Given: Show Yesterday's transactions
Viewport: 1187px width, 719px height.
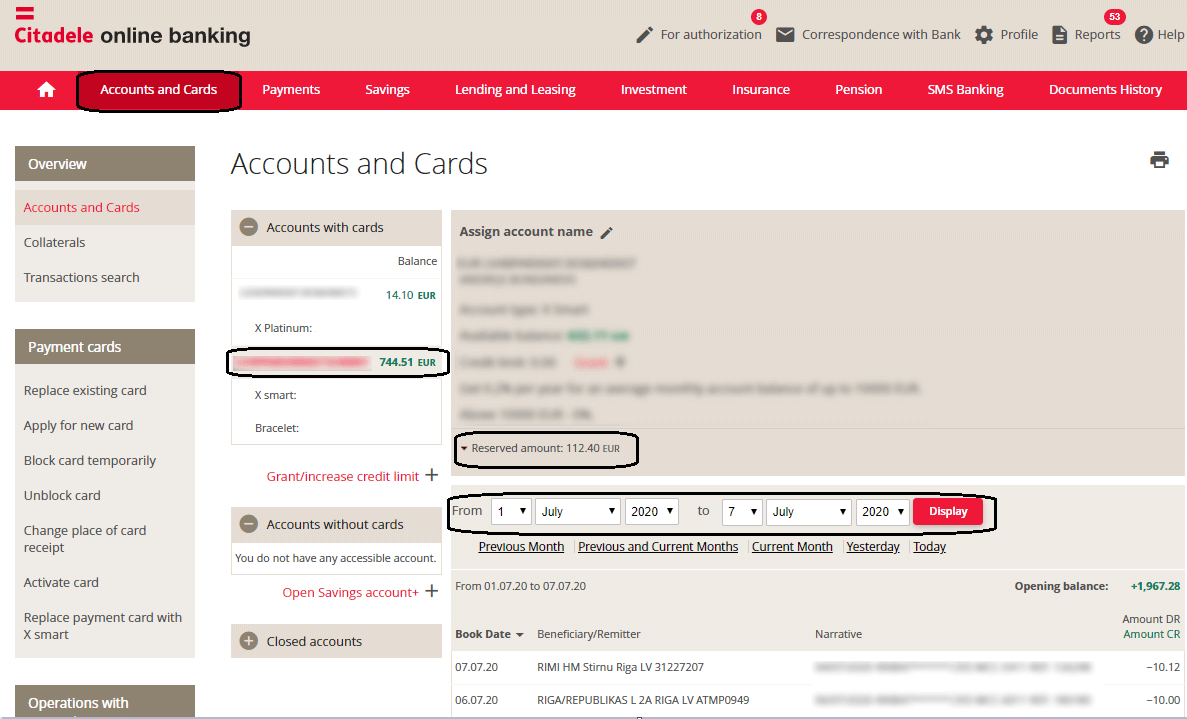Looking at the screenshot, I should 873,546.
